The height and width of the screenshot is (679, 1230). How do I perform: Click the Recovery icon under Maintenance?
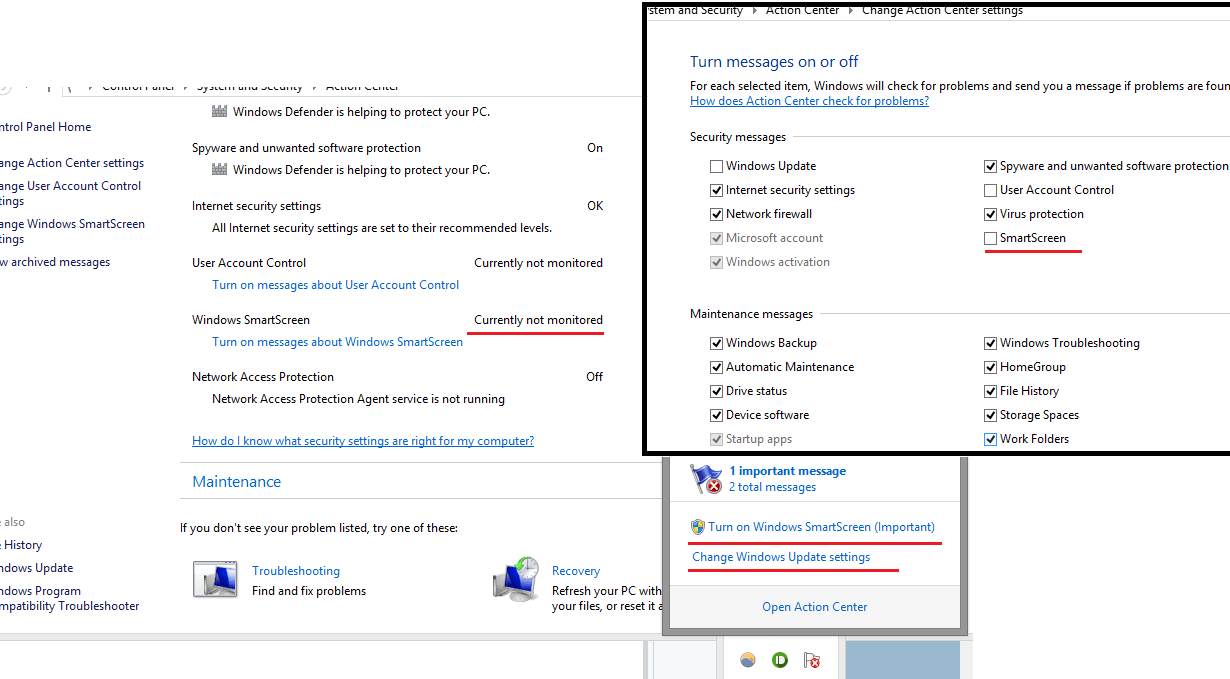click(x=517, y=581)
